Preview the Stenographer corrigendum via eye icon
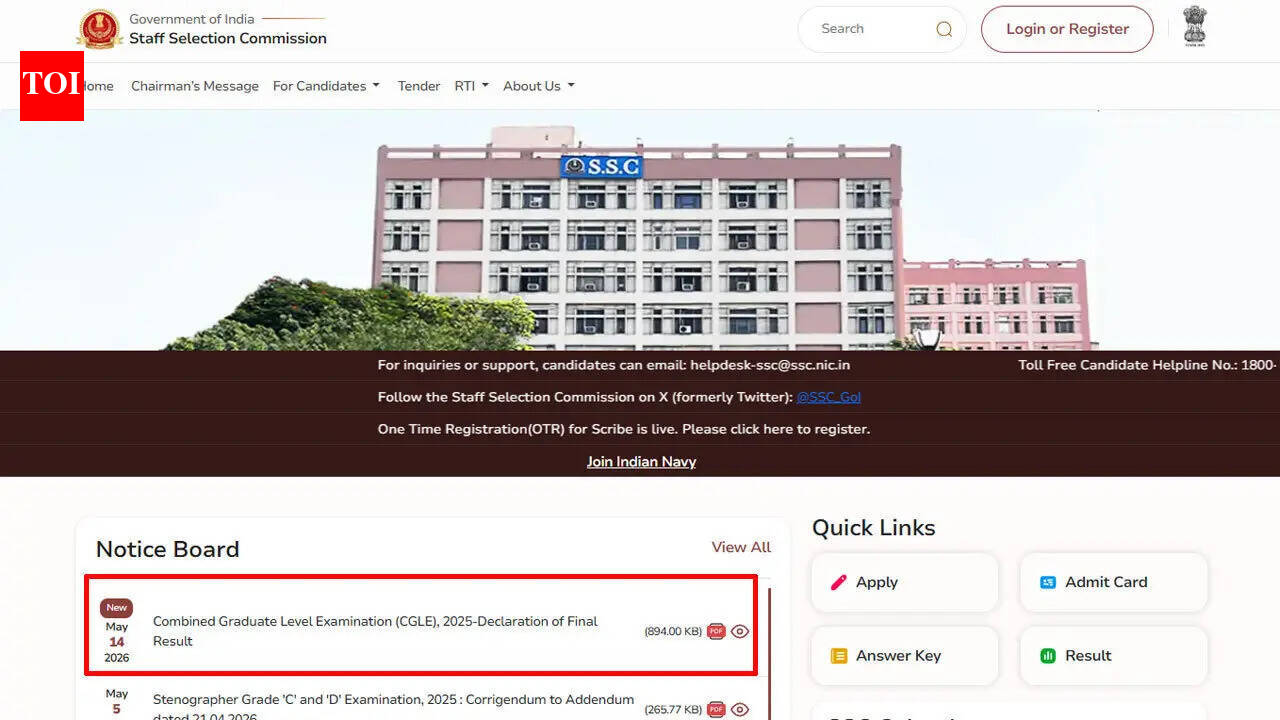The width and height of the screenshot is (1280, 720). point(740,709)
